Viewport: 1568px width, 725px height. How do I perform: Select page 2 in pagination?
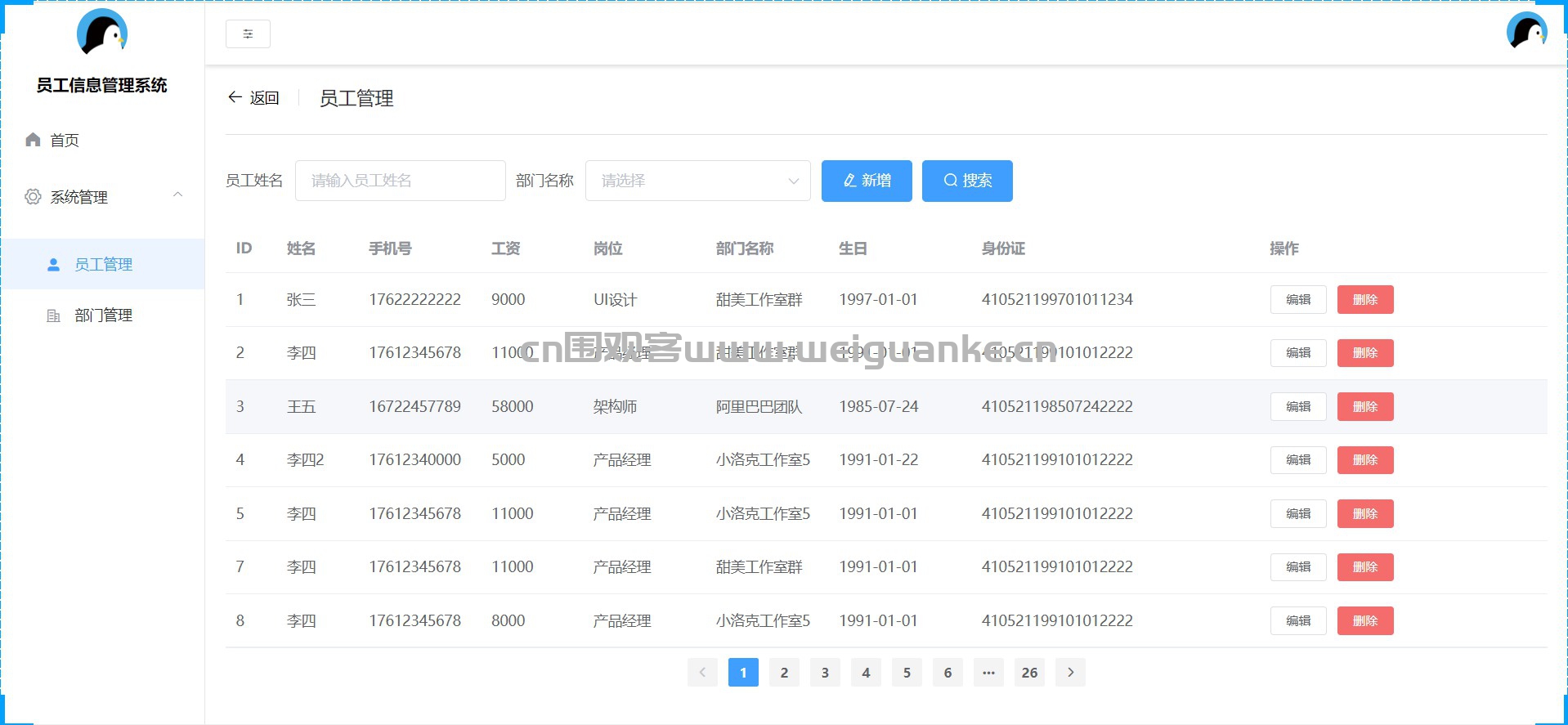point(784,673)
